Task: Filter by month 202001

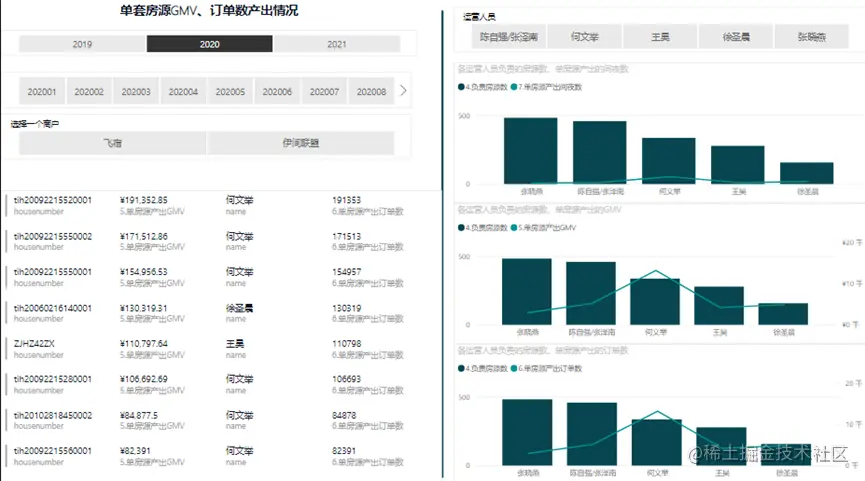Action: pyautogui.click(x=42, y=92)
